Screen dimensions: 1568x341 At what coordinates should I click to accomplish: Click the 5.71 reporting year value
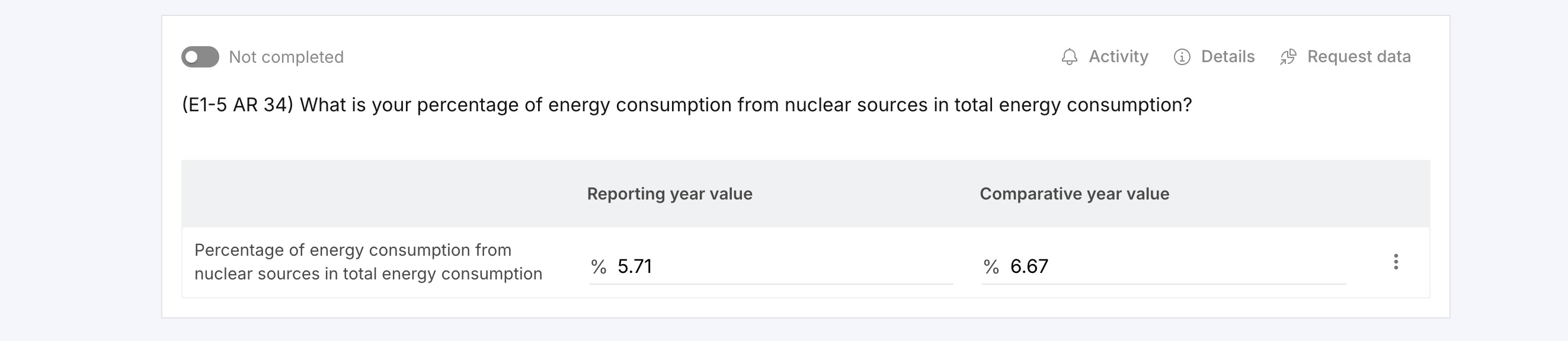(634, 266)
